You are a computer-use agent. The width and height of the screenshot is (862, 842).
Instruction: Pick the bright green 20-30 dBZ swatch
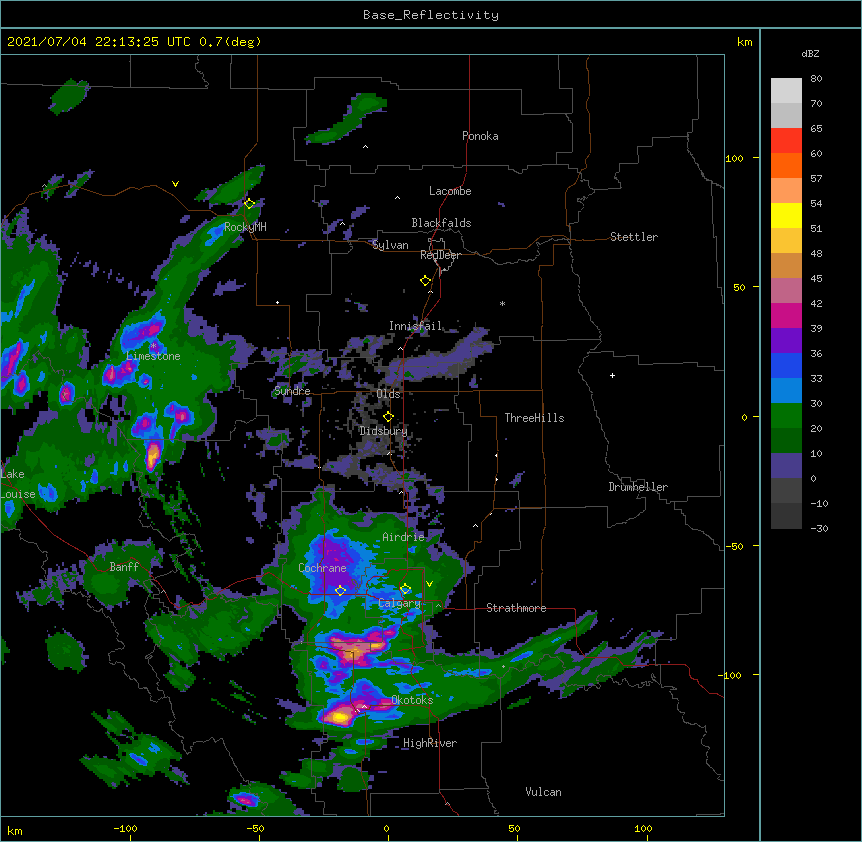(786, 416)
